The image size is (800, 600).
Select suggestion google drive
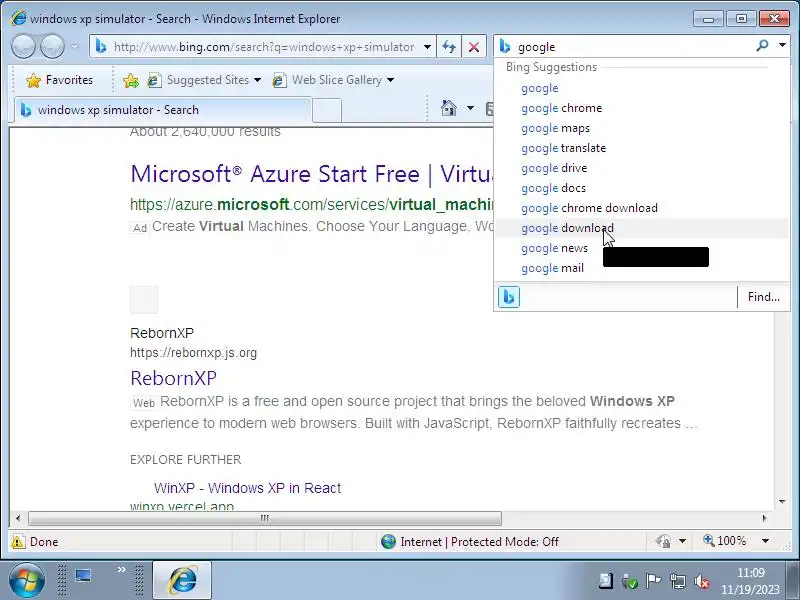(x=641, y=168)
